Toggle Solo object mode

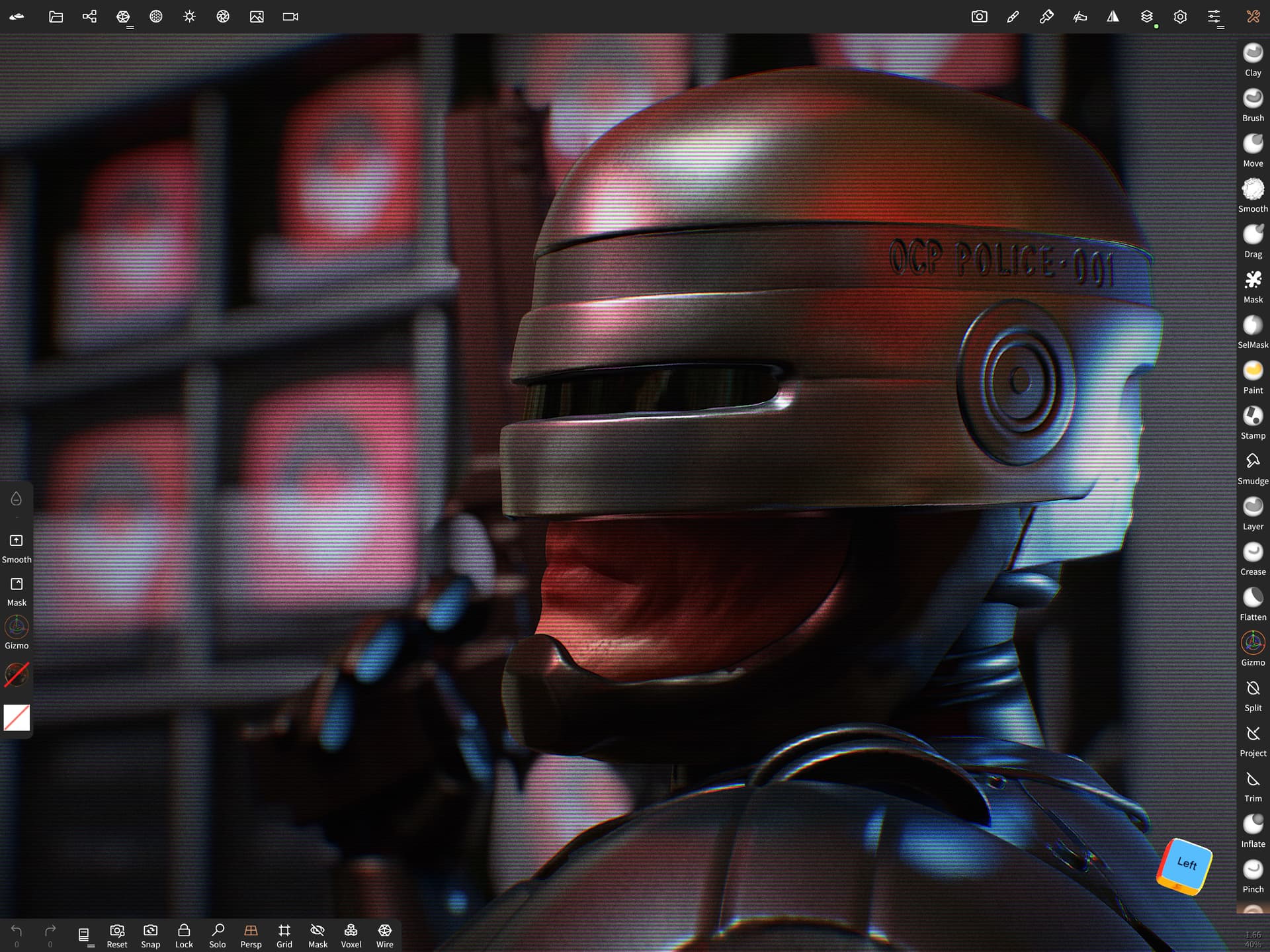coord(218,935)
